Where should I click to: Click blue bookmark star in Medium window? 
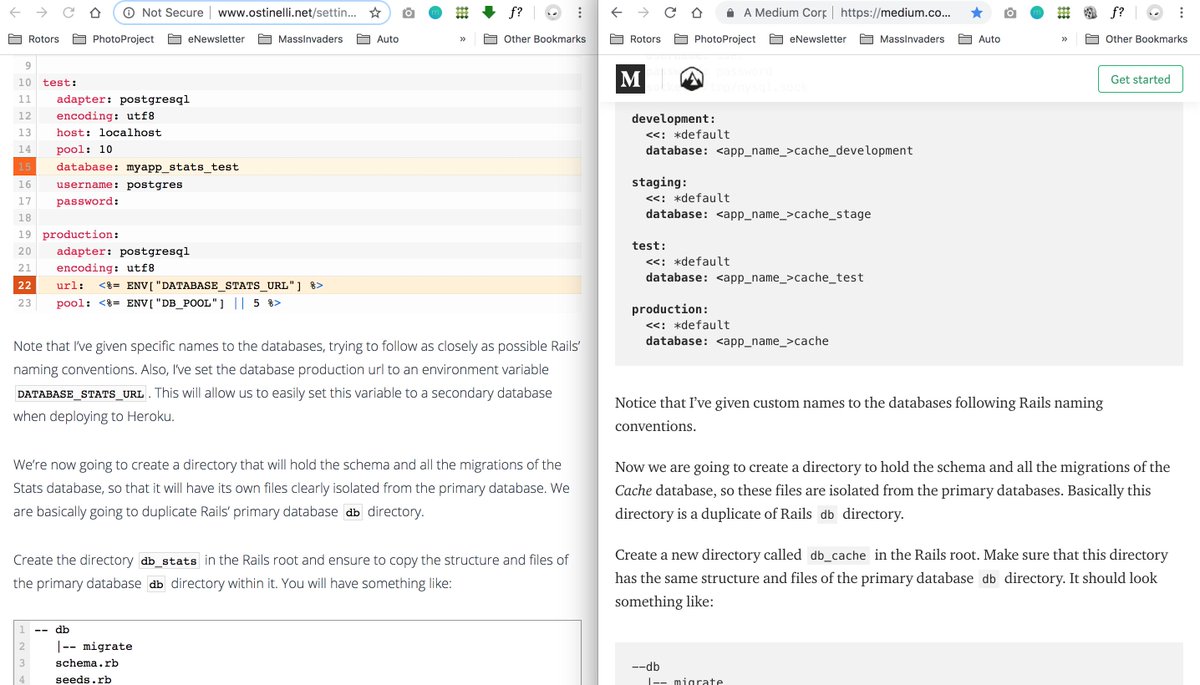(976, 13)
